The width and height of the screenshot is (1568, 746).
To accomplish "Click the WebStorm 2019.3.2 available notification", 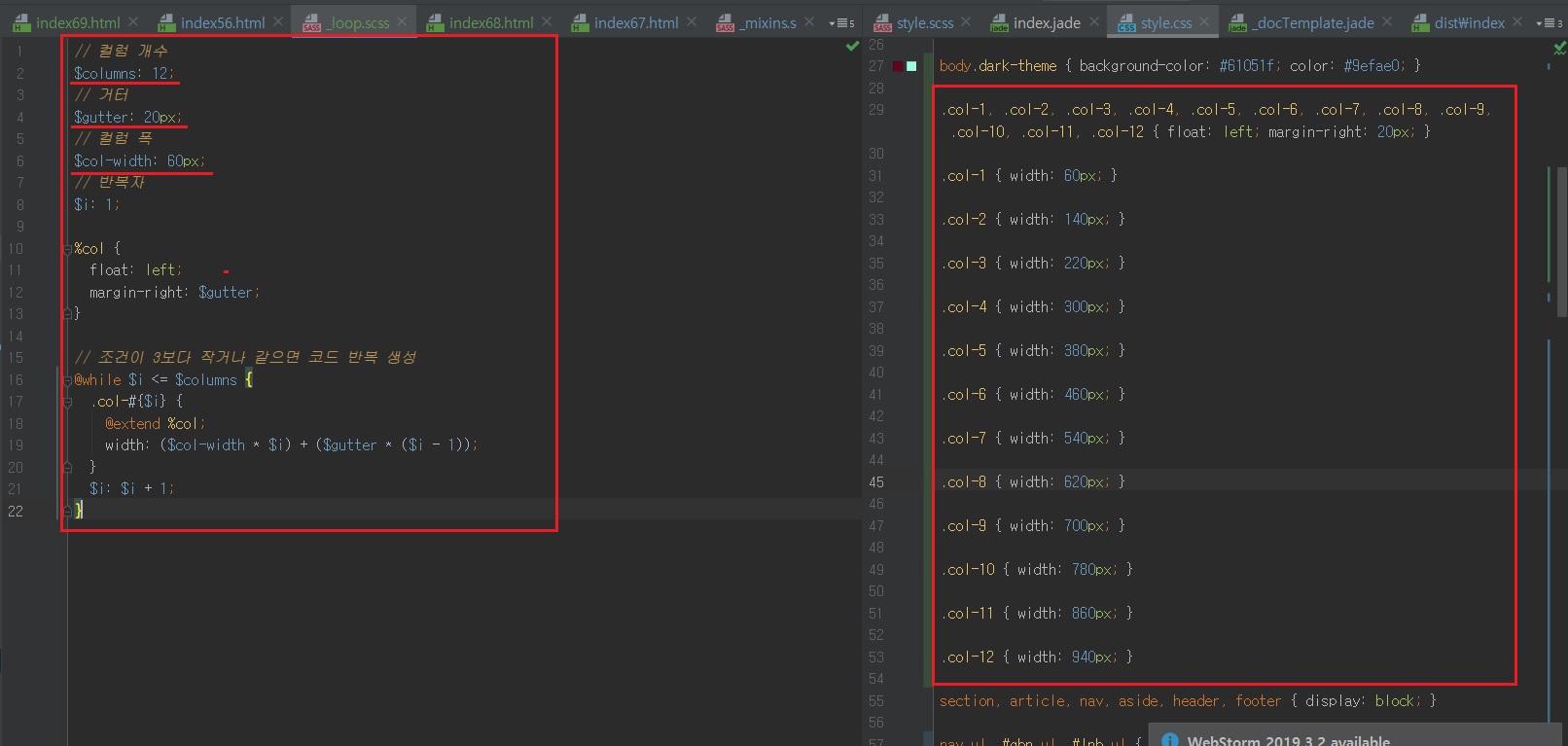I will pyautogui.click(x=1288, y=740).
